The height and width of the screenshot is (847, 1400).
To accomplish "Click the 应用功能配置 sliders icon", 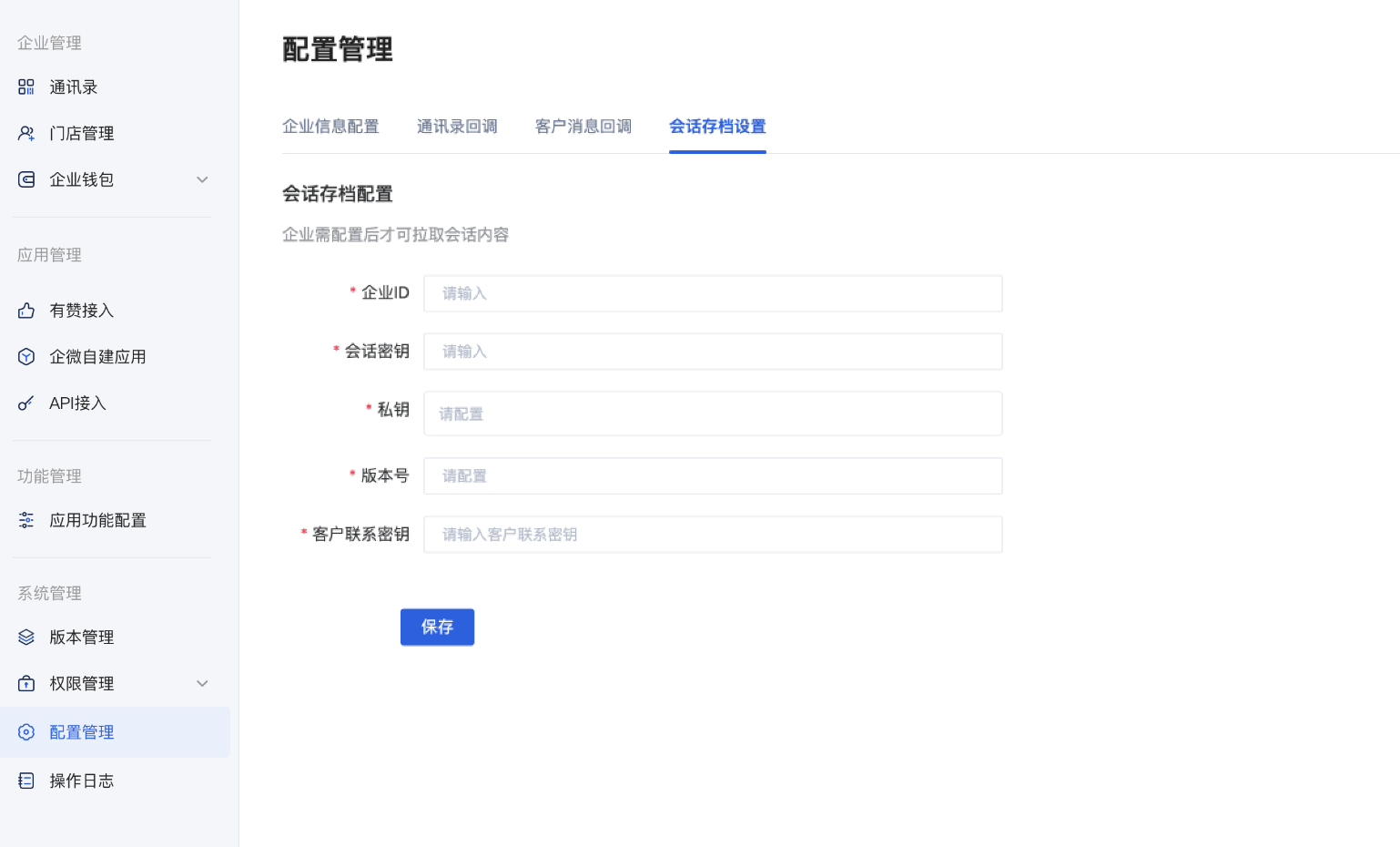I will [x=26, y=520].
